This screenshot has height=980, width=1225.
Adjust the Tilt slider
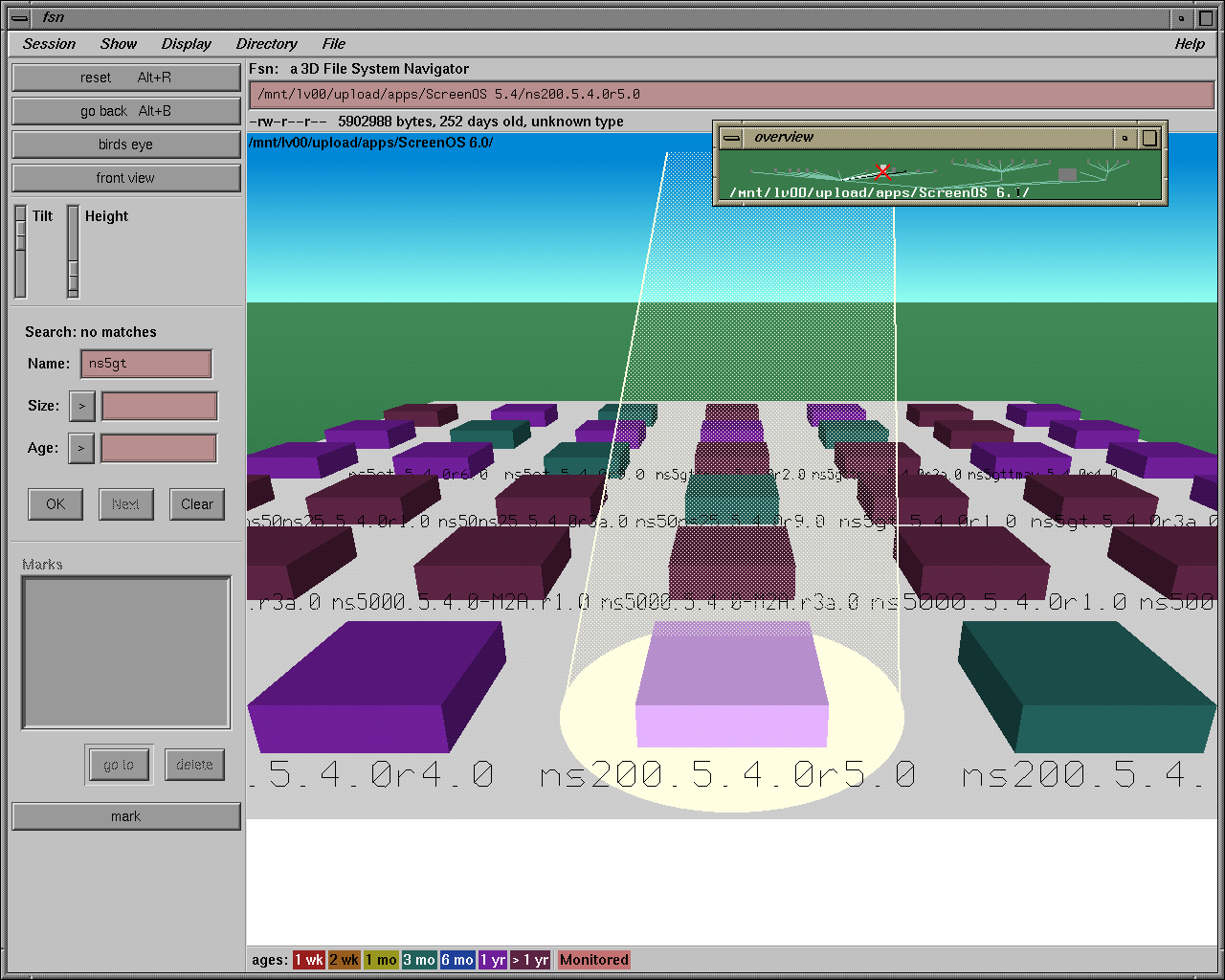click(x=21, y=251)
